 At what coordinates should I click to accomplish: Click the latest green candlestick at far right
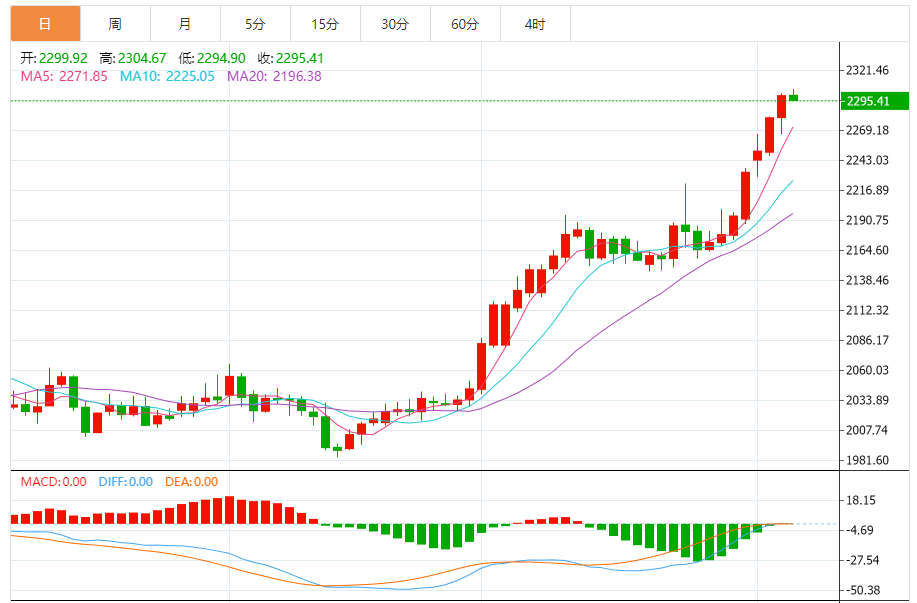(x=794, y=98)
